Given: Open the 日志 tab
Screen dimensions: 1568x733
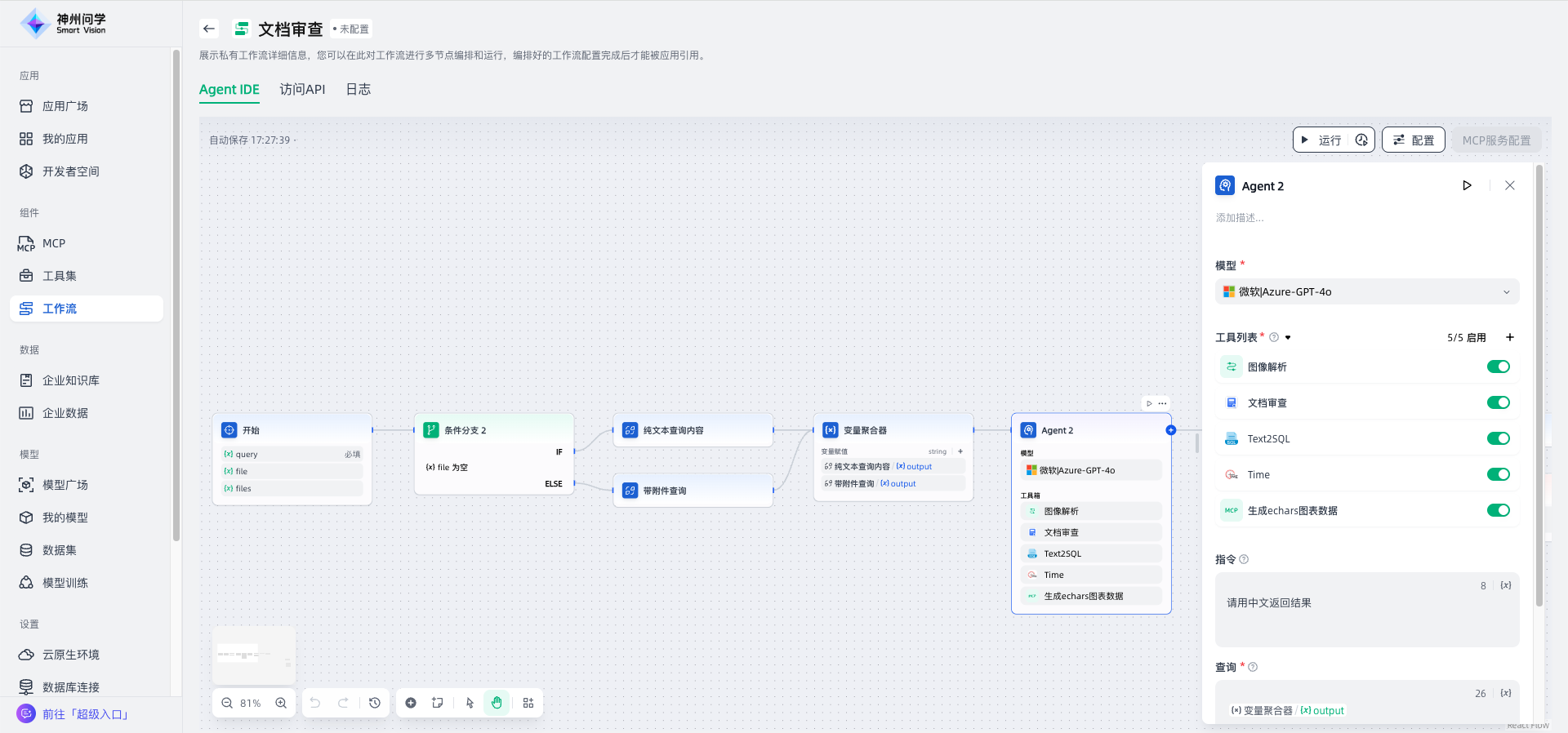Looking at the screenshot, I should (x=358, y=89).
